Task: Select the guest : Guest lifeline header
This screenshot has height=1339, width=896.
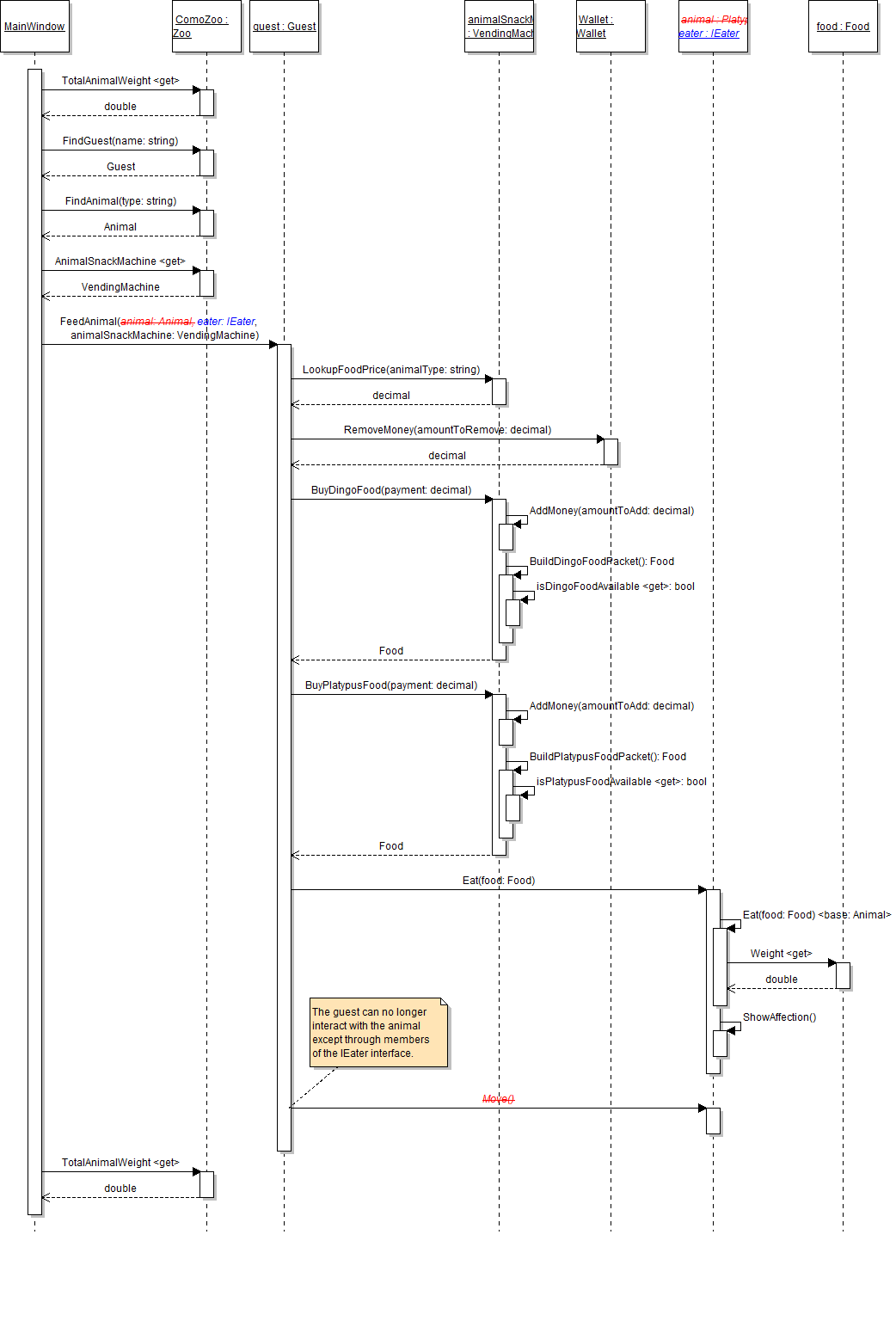Action: pyautogui.click(x=284, y=27)
